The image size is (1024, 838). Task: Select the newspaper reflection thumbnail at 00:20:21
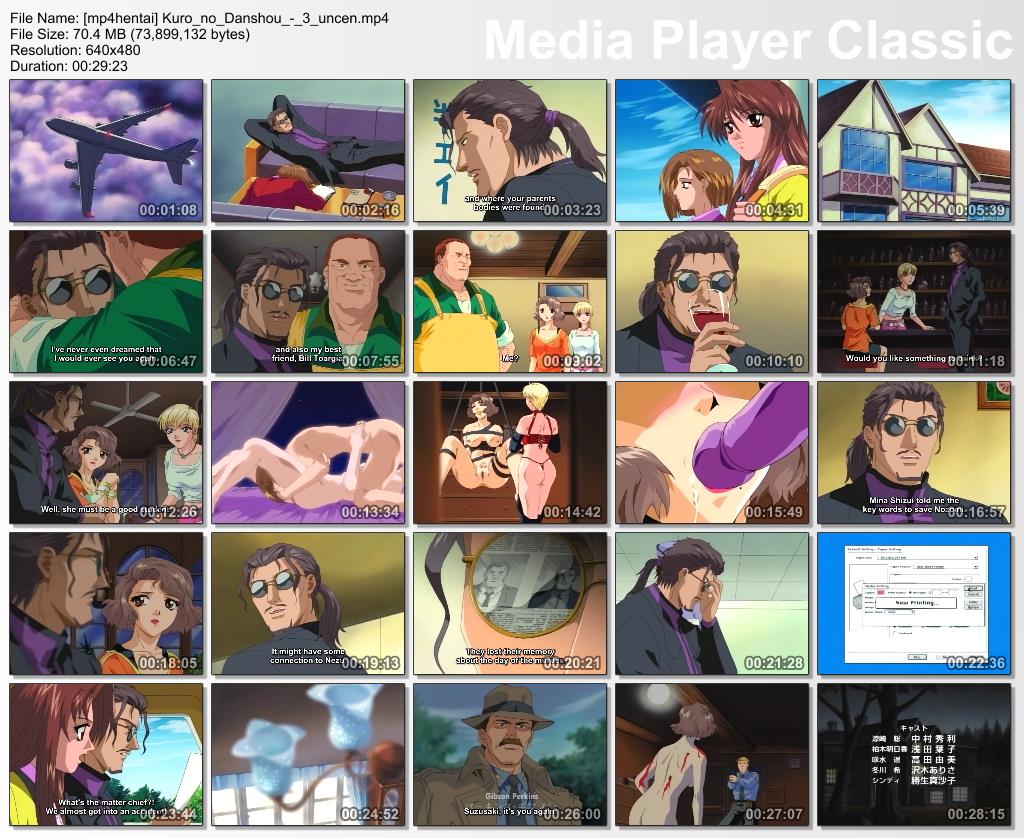point(509,604)
